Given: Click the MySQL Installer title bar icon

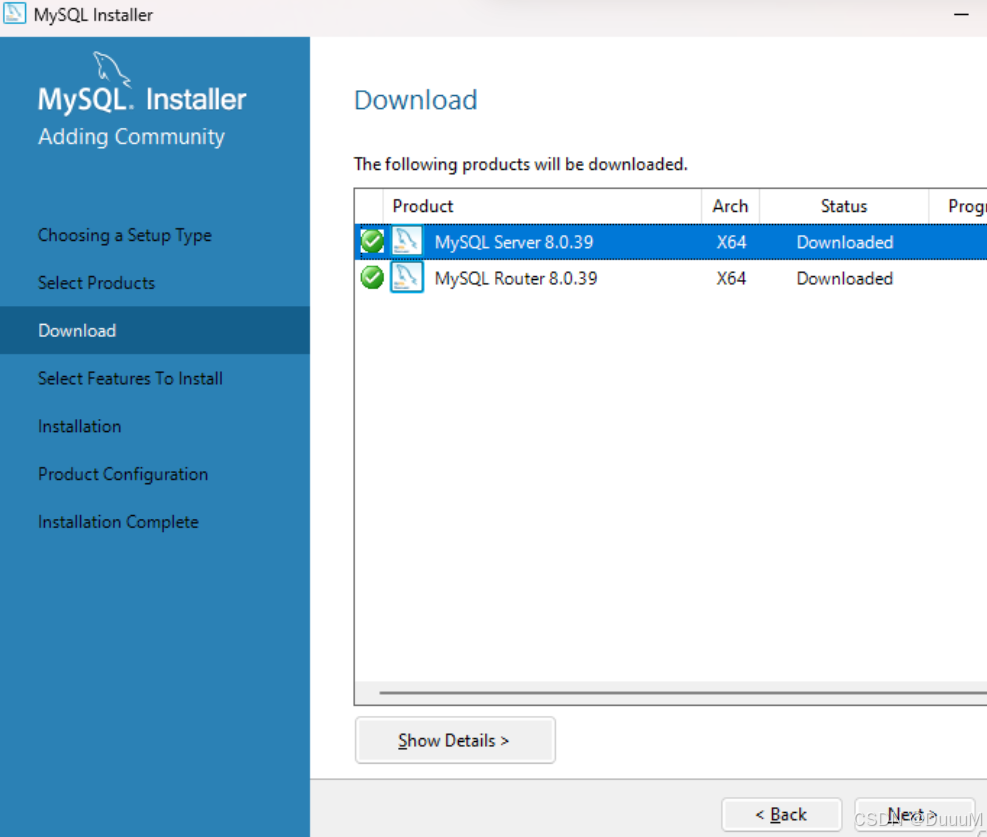Looking at the screenshot, I should (14, 13).
